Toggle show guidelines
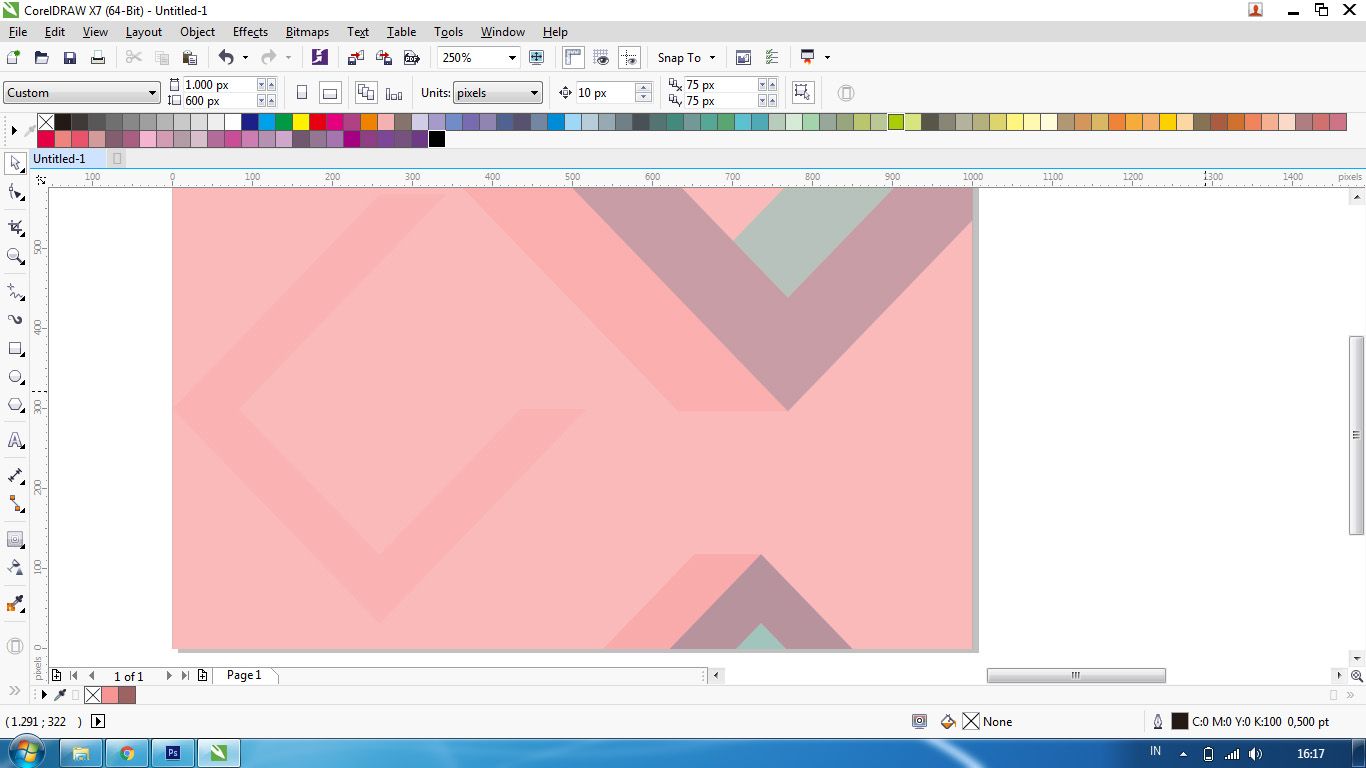The width and height of the screenshot is (1366, 768). click(x=629, y=58)
